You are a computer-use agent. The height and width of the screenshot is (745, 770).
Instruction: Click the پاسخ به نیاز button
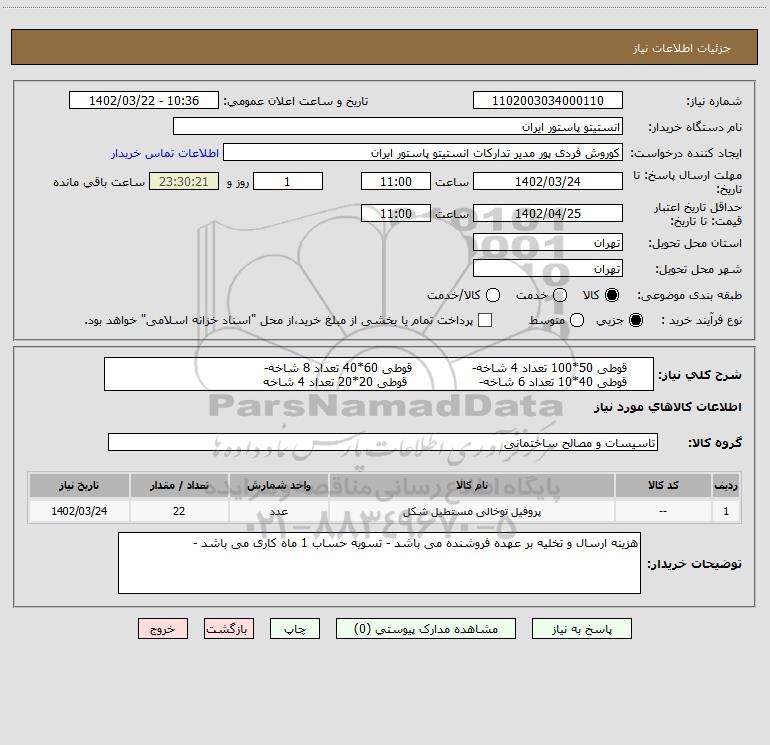click(x=581, y=629)
